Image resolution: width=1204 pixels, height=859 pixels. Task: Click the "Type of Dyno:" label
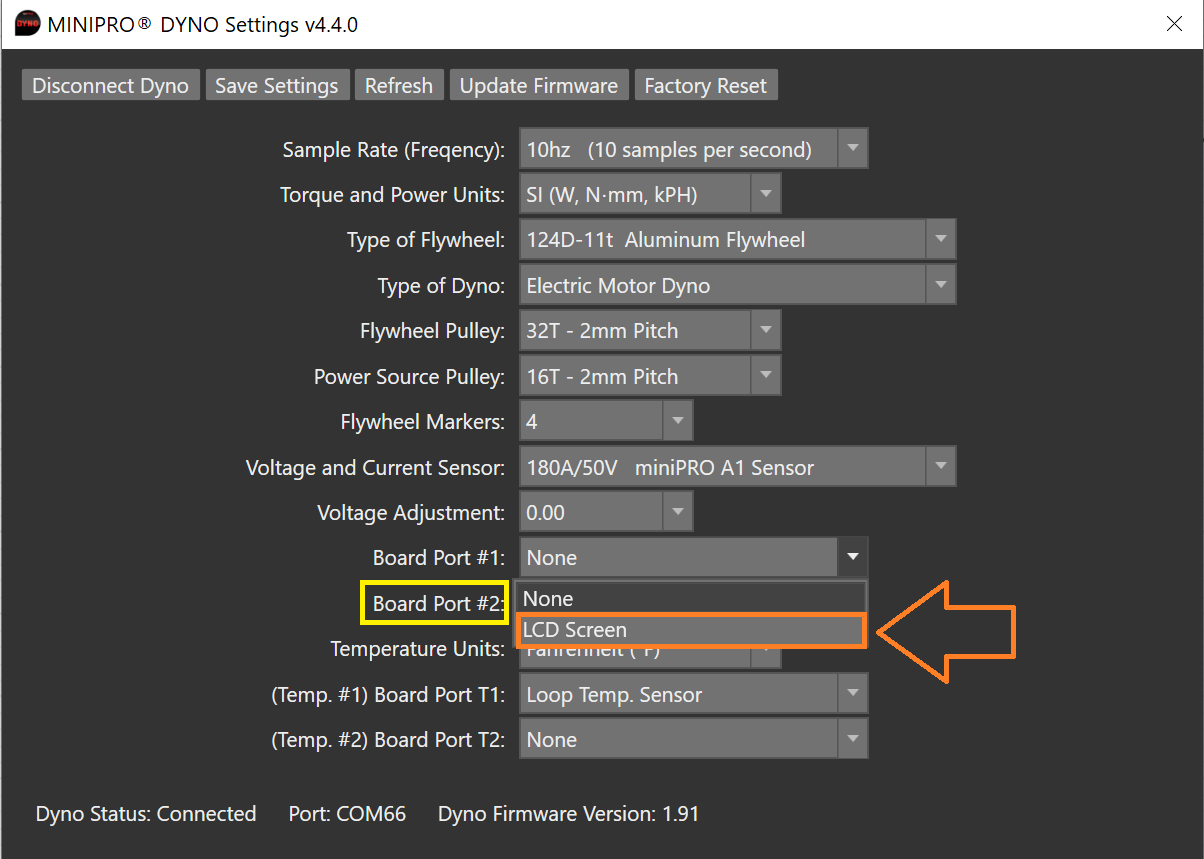point(441,286)
